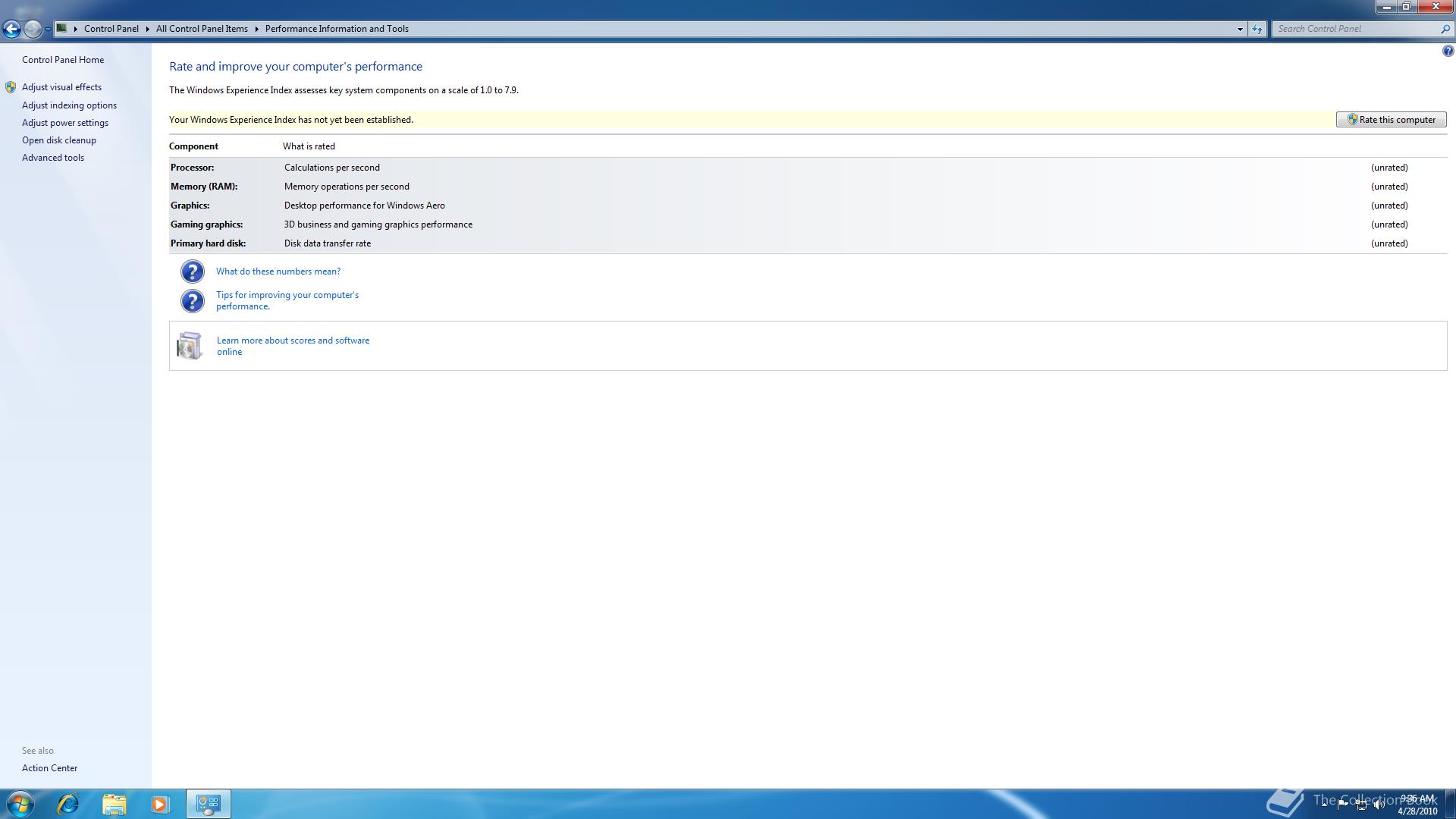Click the Forward navigation arrow
1456x819 pixels.
point(33,29)
